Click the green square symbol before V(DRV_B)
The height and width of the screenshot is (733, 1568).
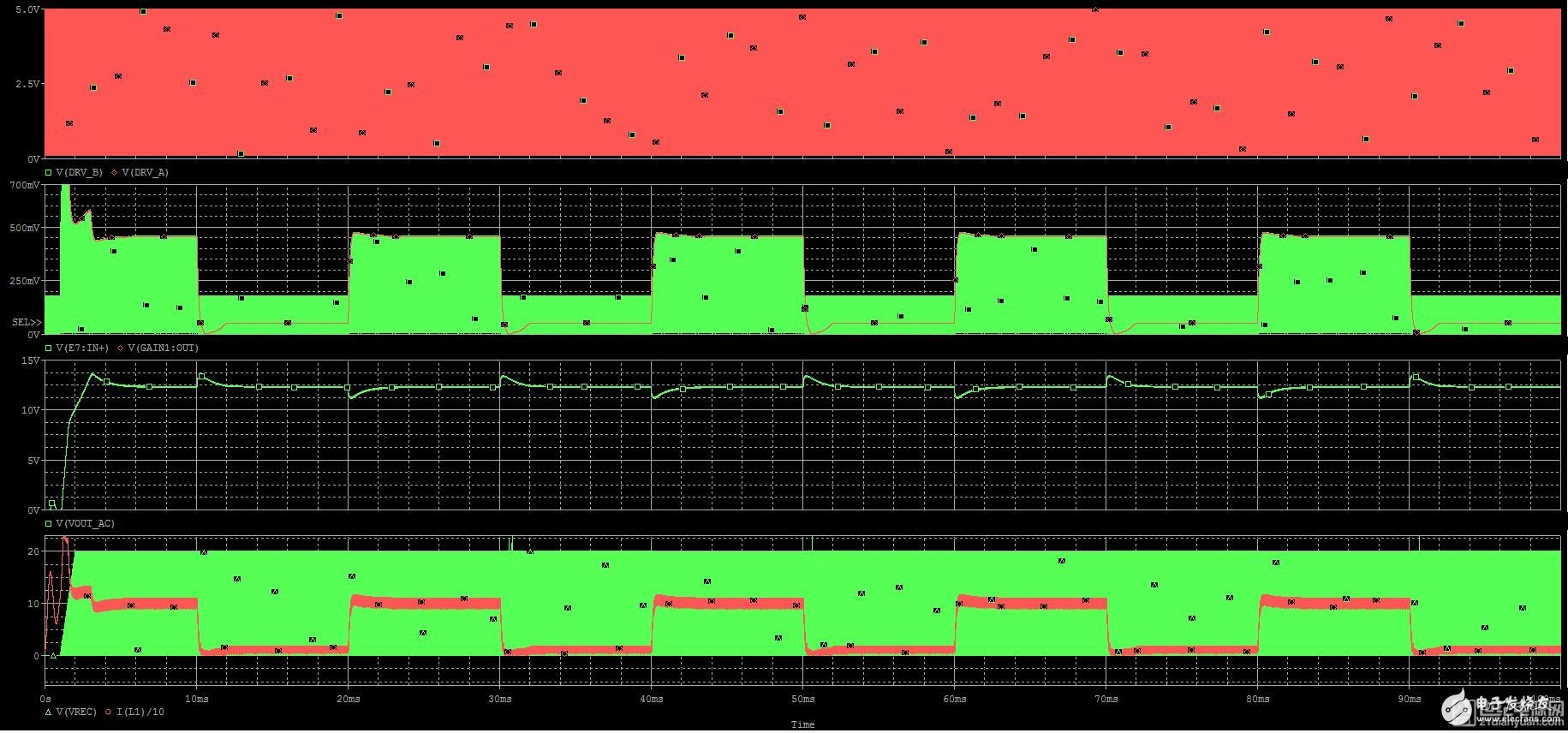click(49, 173)
